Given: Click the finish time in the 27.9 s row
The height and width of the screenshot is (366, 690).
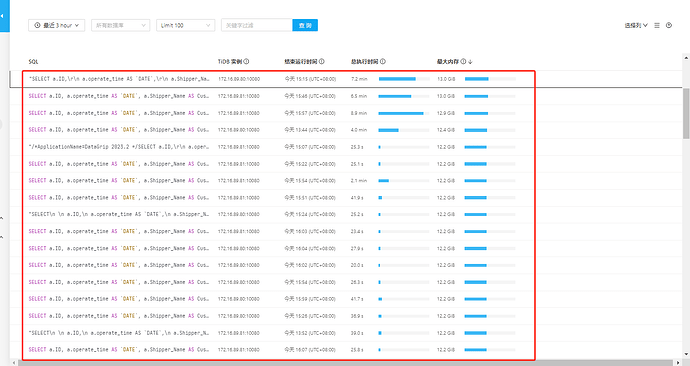Looking at the screenshot, I should click(x=310, y=249).
